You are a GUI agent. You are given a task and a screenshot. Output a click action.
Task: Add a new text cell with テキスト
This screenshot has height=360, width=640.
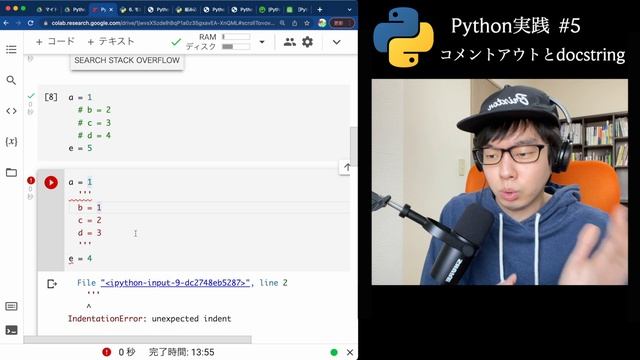(x=111, y=42)
